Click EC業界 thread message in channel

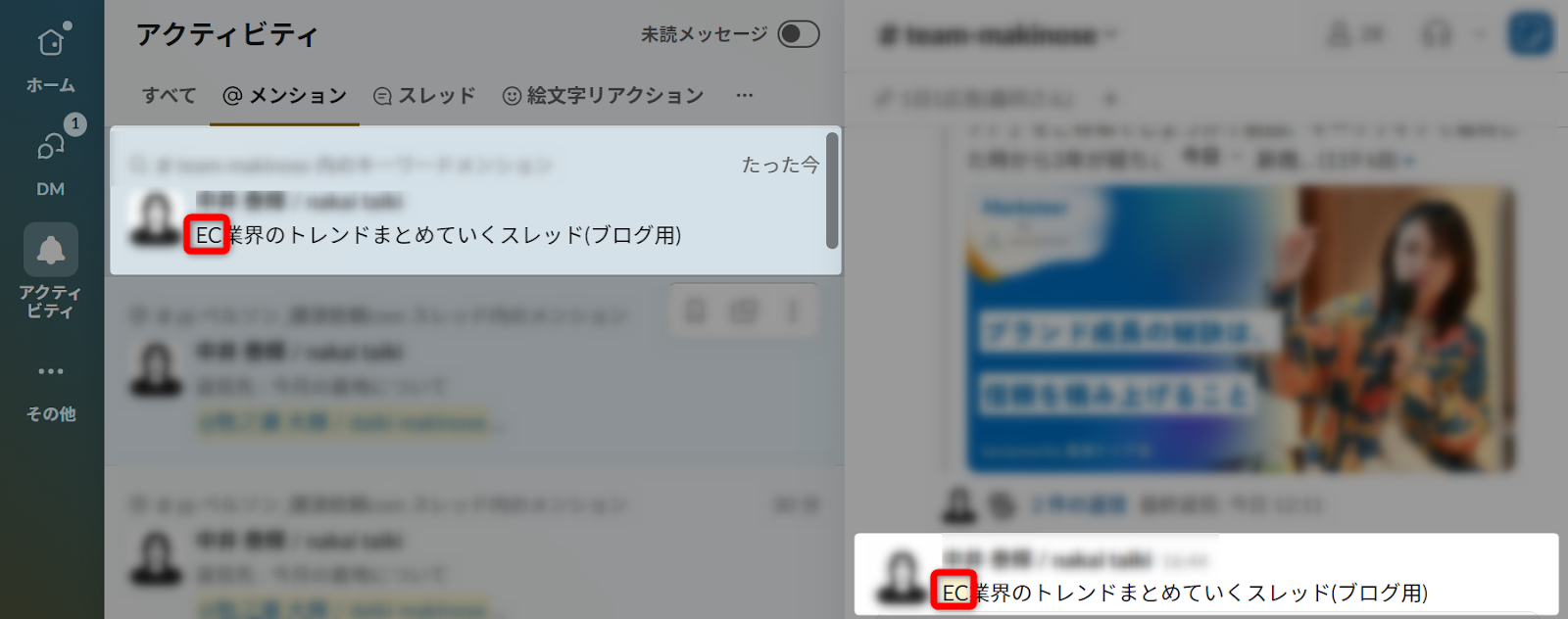tap(1206, 574)
